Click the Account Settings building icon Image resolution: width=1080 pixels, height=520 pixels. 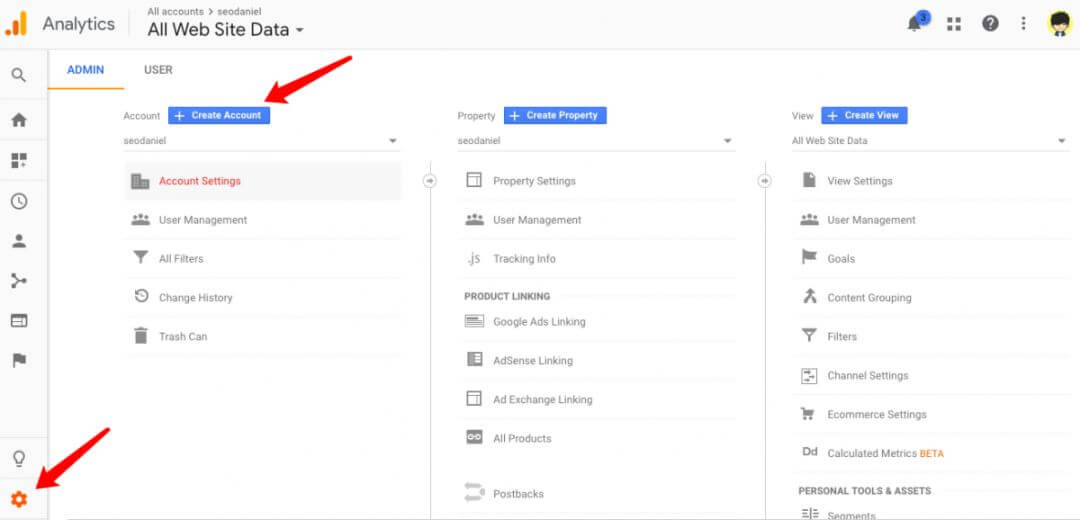click(140, 181)
